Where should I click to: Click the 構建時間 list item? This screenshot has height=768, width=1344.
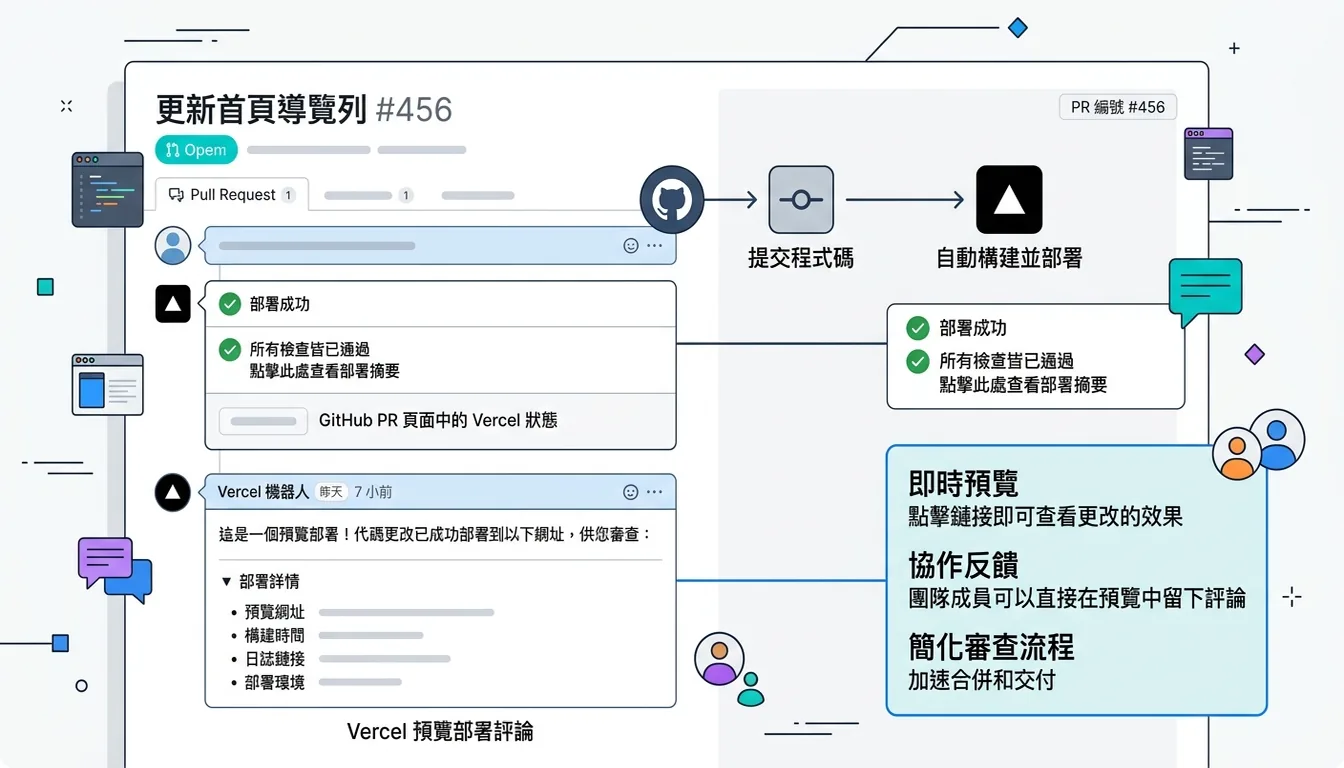(275, 636)
